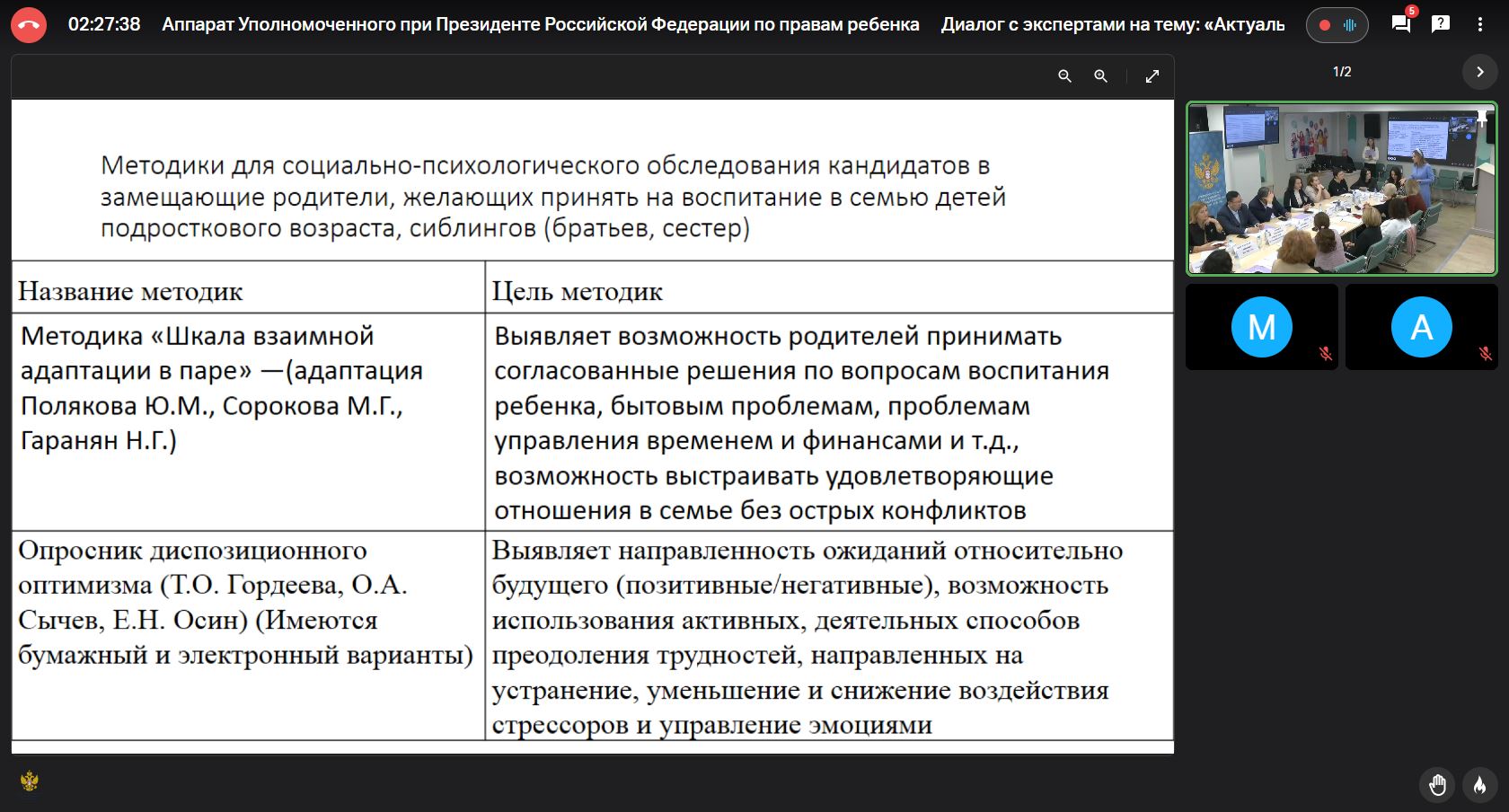The height and width of the screenshot is (812, 1509).
Task: Select the conference room video thumbnail
Action: click(x=1341, y=189)
